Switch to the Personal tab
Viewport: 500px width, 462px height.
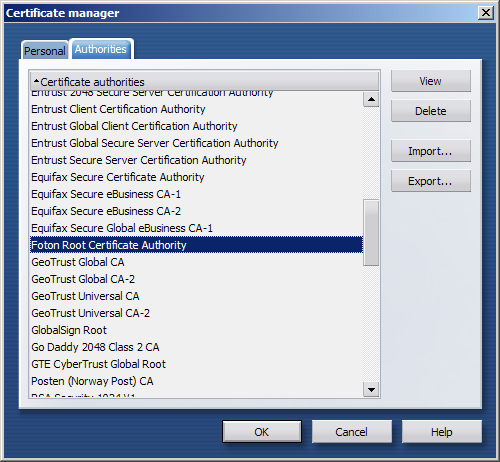pyautogui.click(x=45, y=51)
